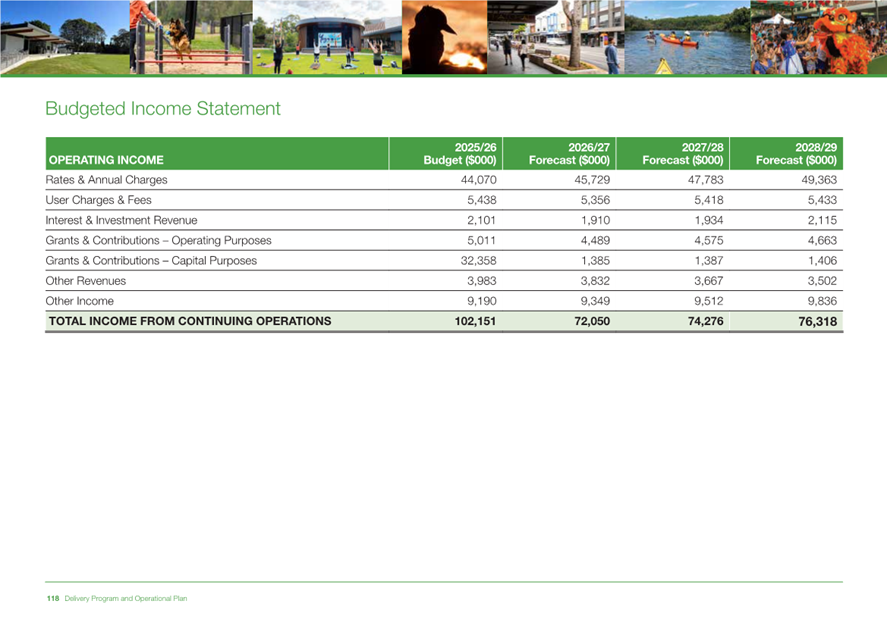887x626 pixels.
Task: Click the value 9,190 for Other Income
Action: click(x=482, y=301)
